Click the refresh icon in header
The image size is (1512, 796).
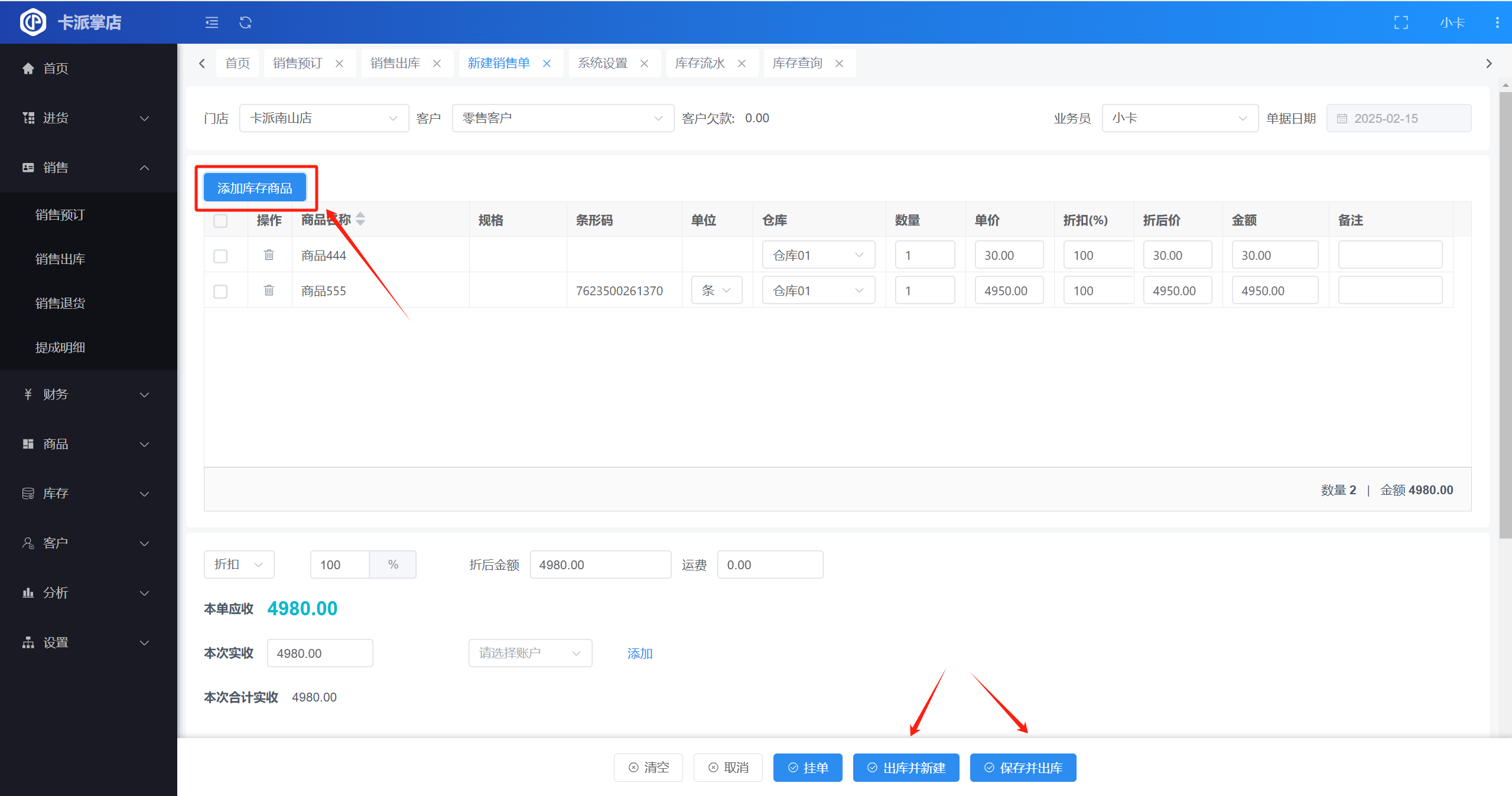[245, 22]
